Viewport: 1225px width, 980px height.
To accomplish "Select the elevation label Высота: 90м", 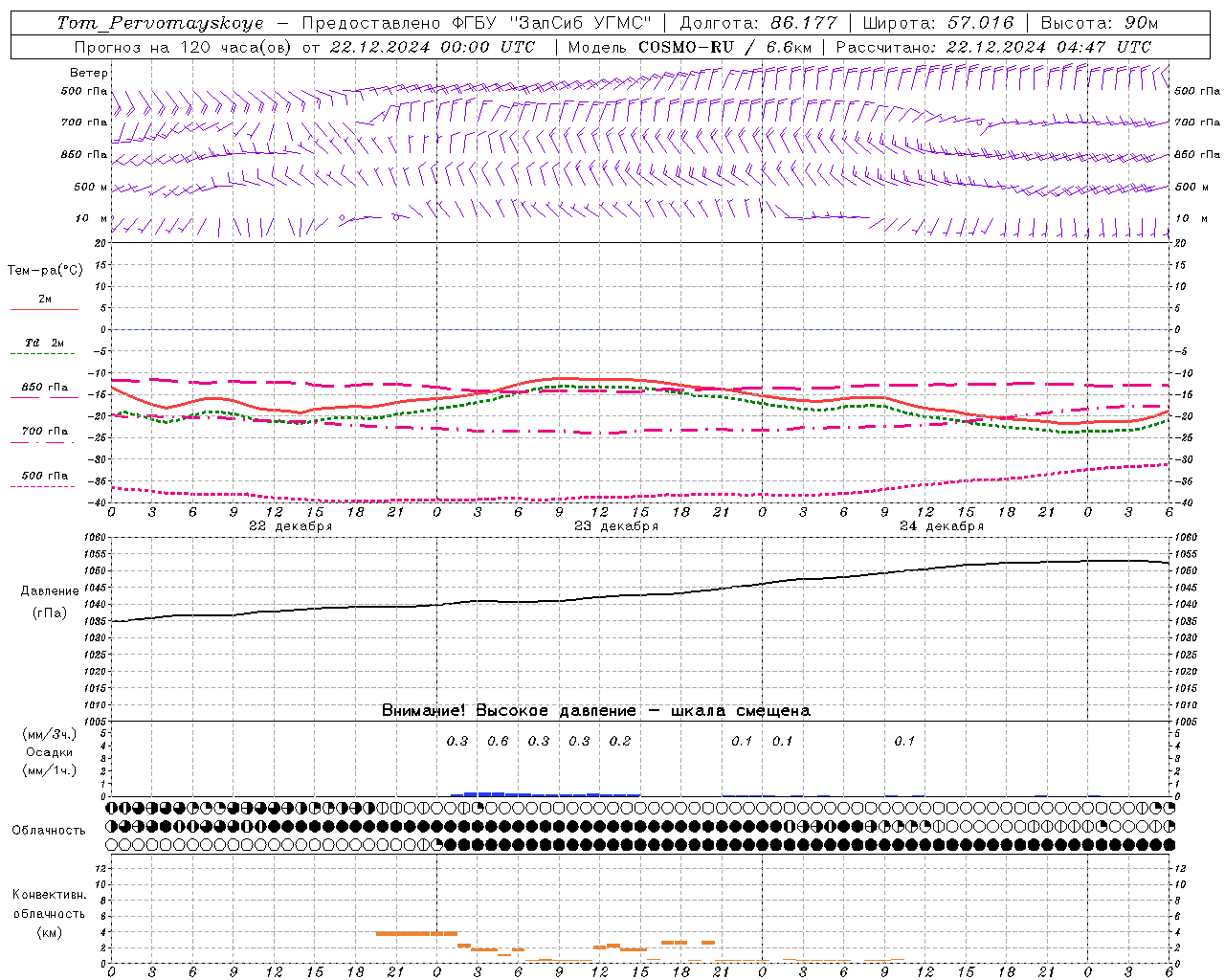I will 1099,23.
